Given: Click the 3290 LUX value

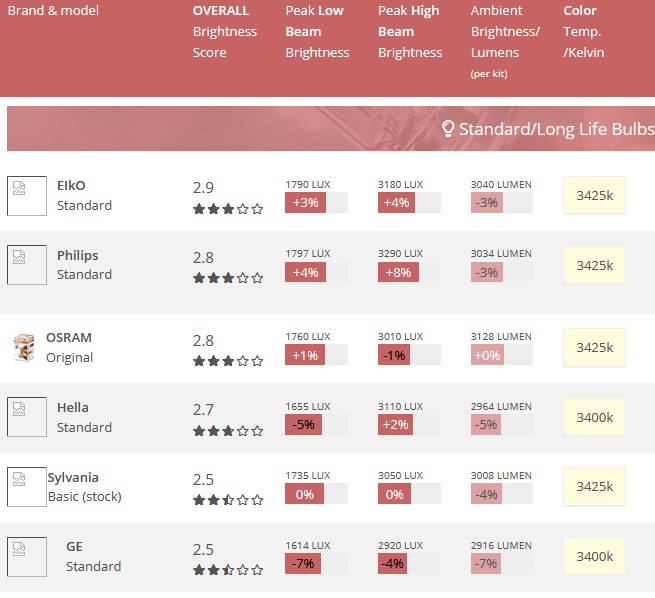Looking at the screenshot, I should [401, 253].
